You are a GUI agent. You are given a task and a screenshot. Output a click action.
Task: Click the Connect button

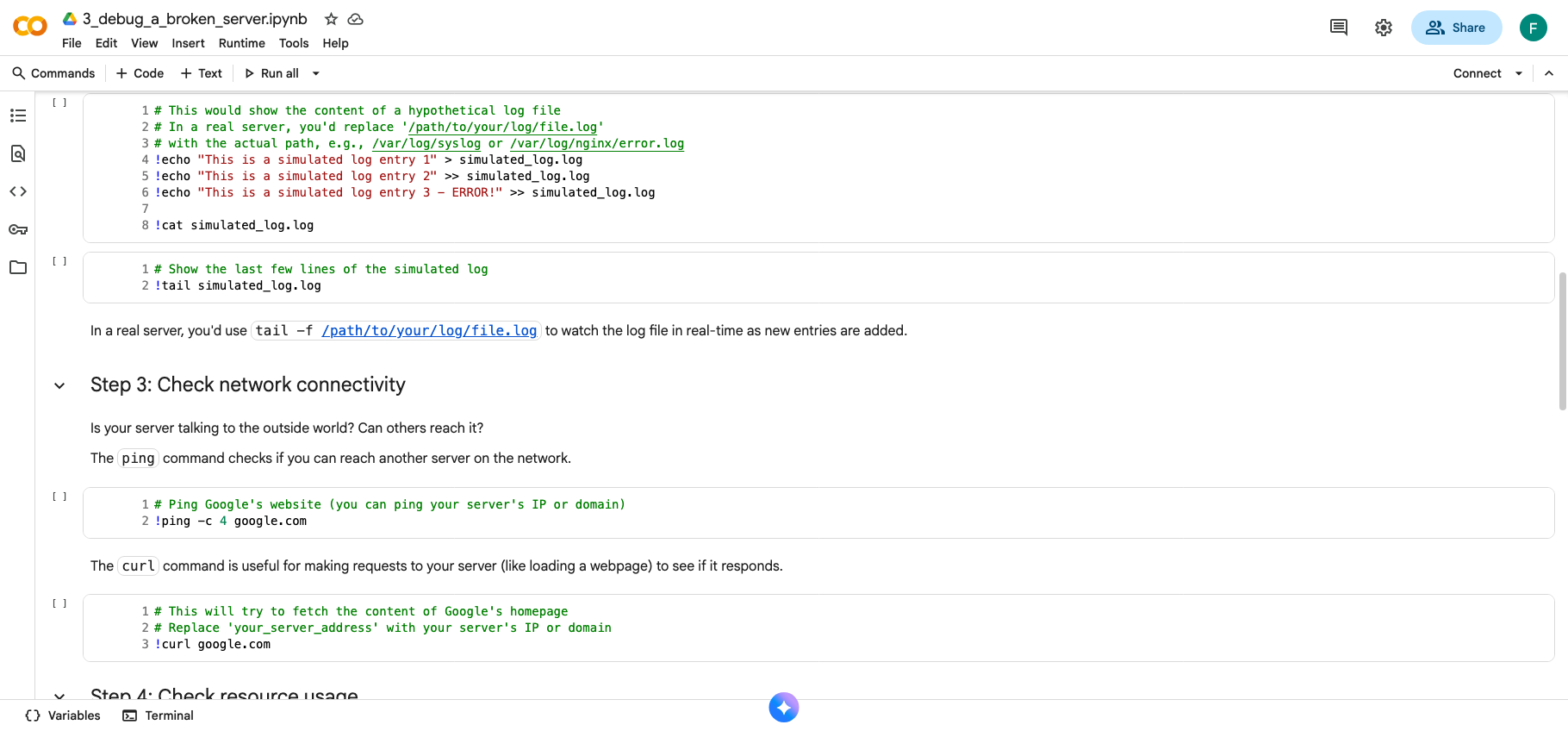[x=1477, y=73]
